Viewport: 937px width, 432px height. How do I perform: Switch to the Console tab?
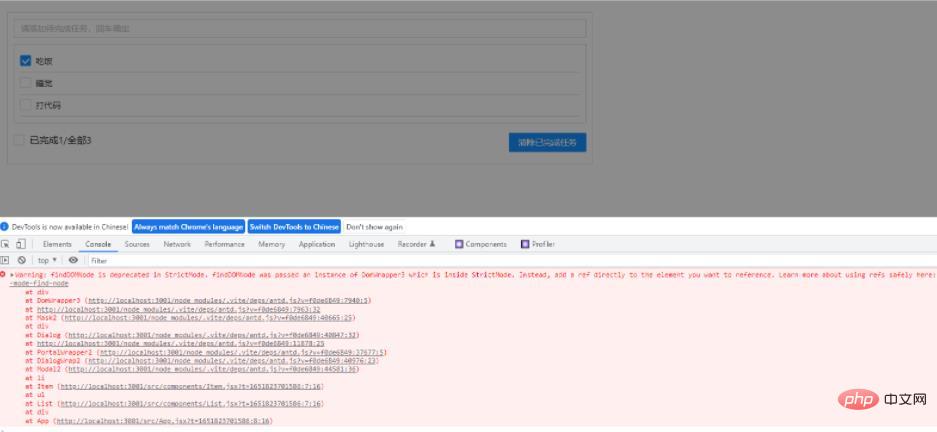pyautogui.click(x=98, y=244)
